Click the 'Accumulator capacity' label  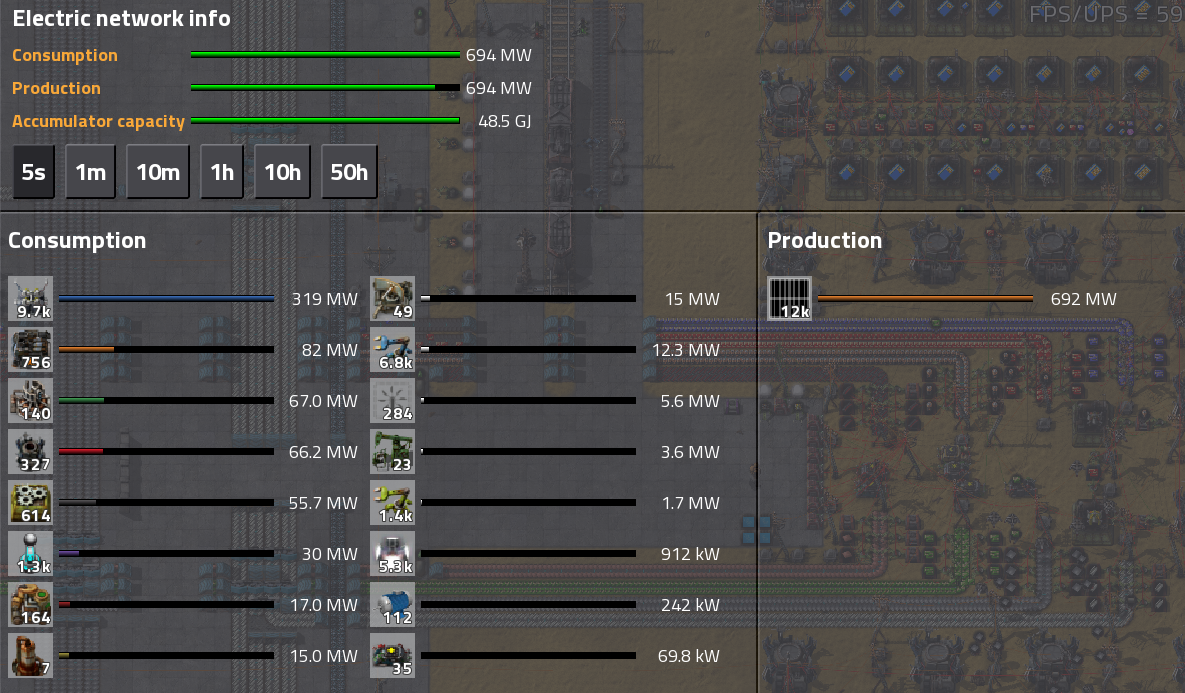coord(98,122)
